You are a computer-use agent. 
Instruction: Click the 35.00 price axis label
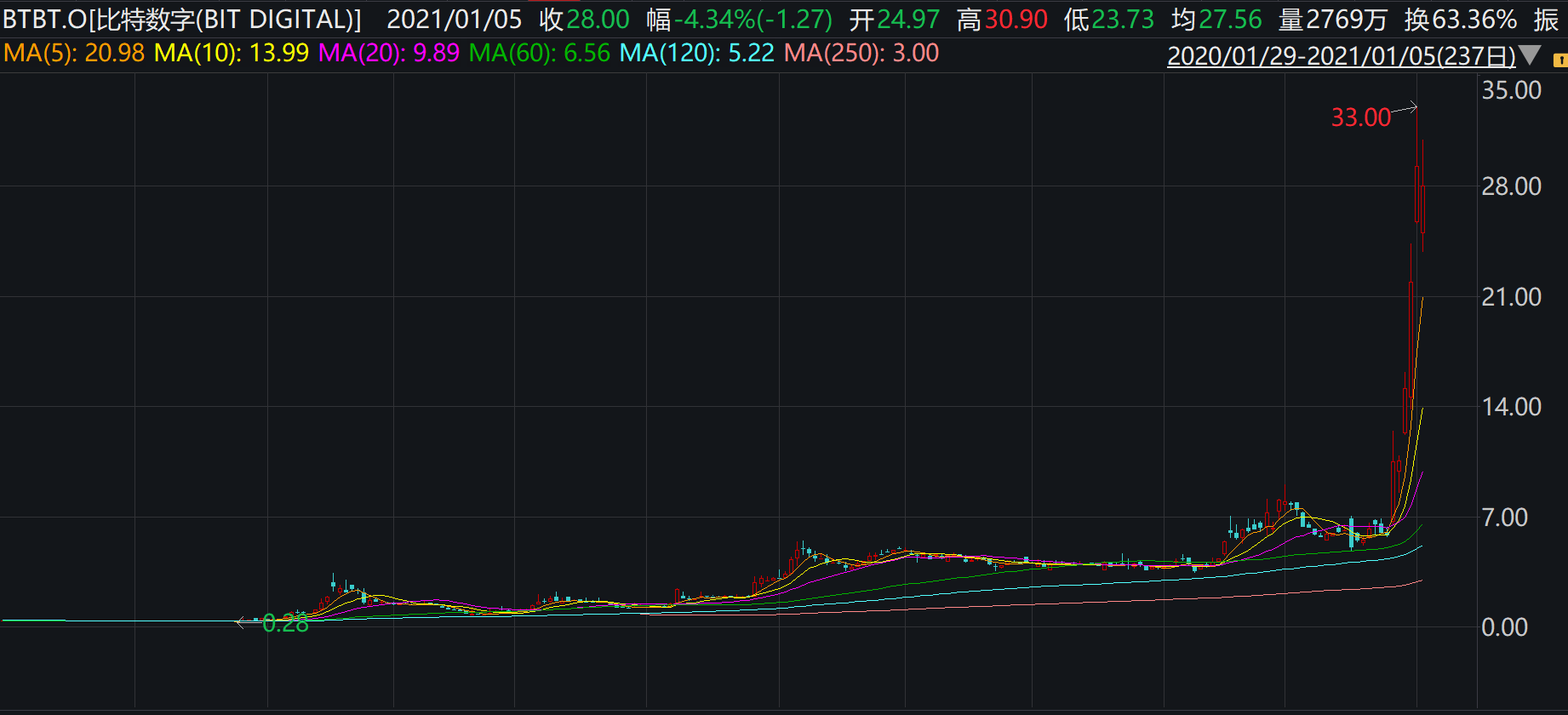[x=1511, y=90]
